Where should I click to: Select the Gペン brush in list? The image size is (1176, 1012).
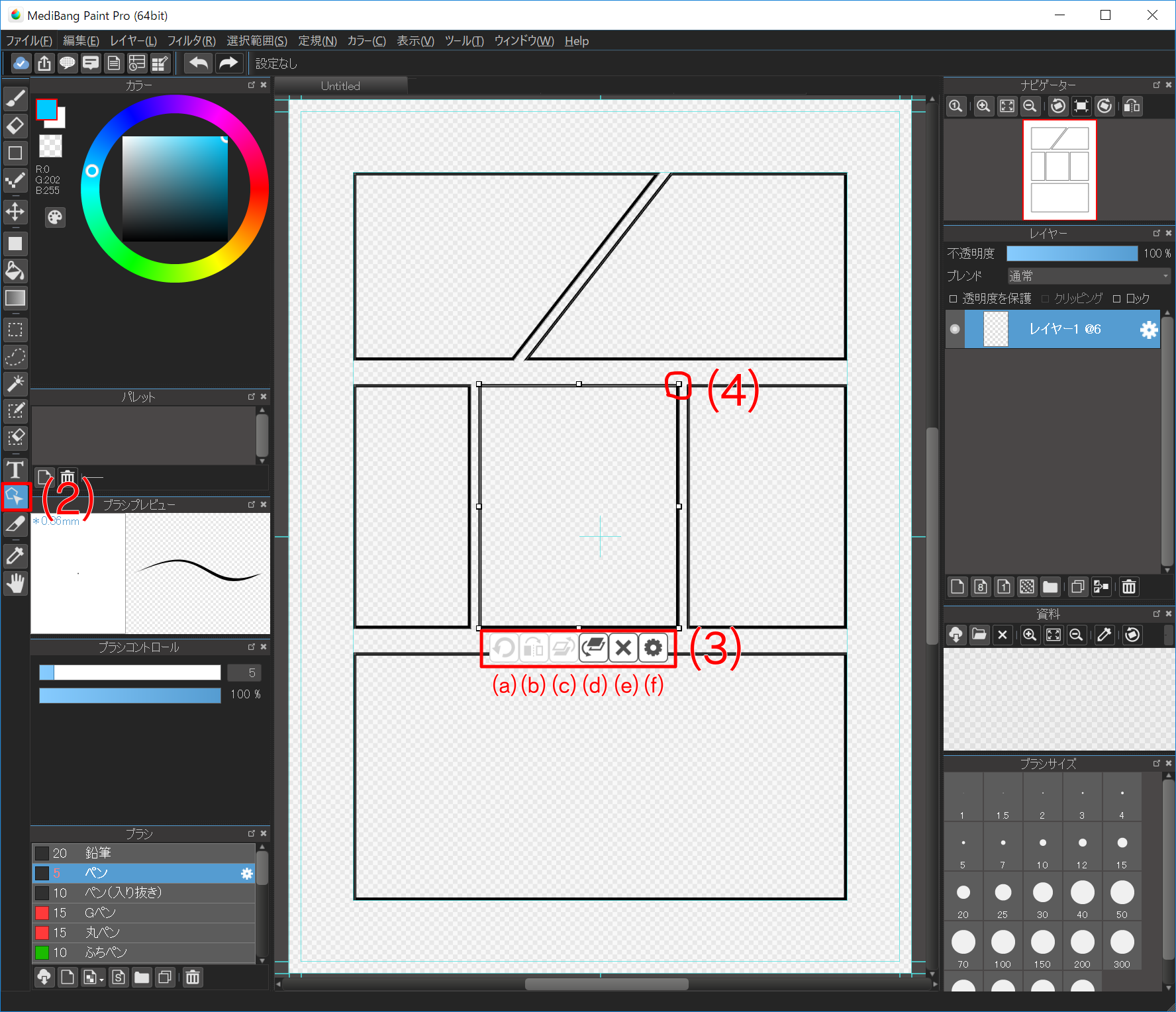(x=144, y=913)
